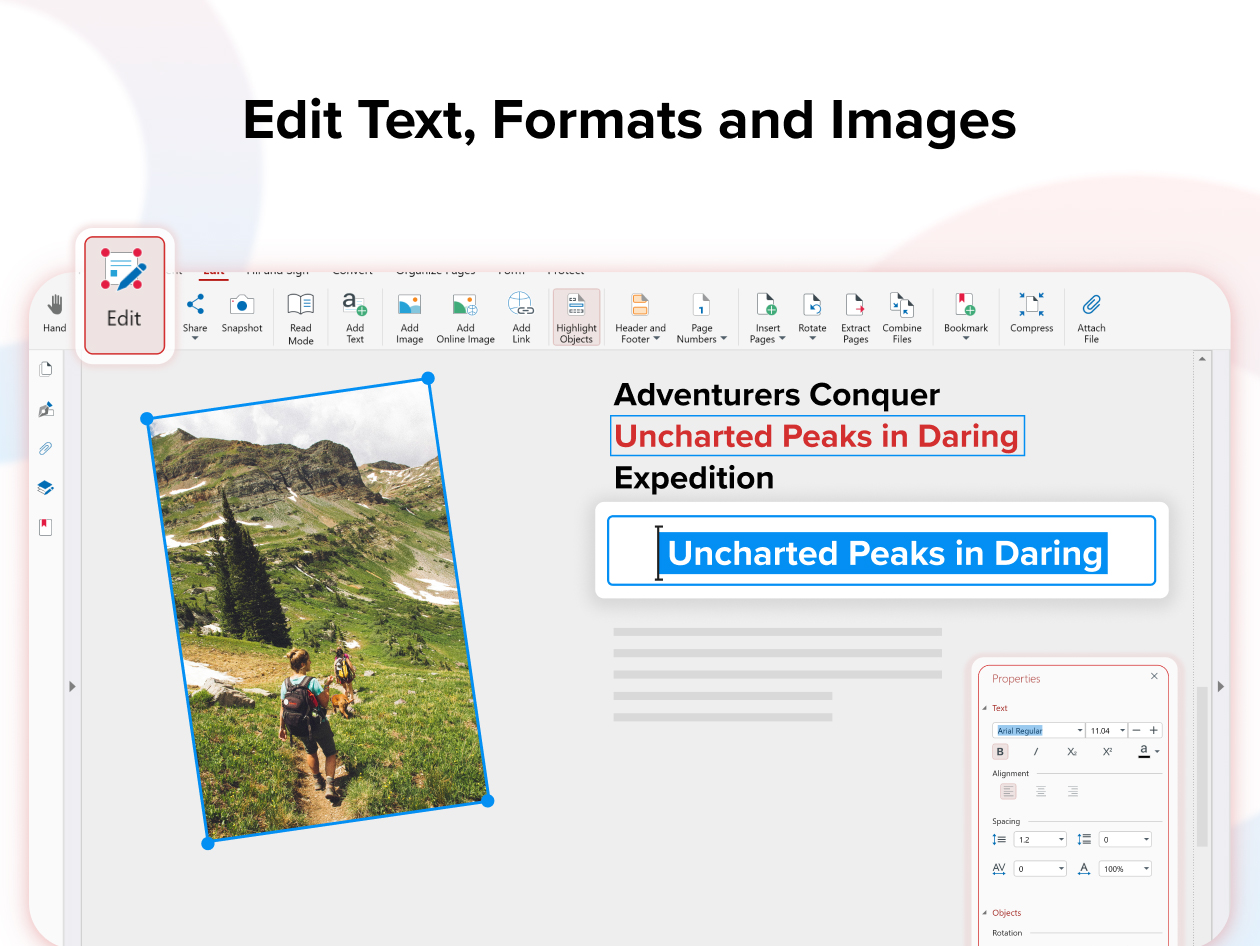Enable center text alignment
The width and height of the screenshot is (1260, 946).
pos(1041,791)
